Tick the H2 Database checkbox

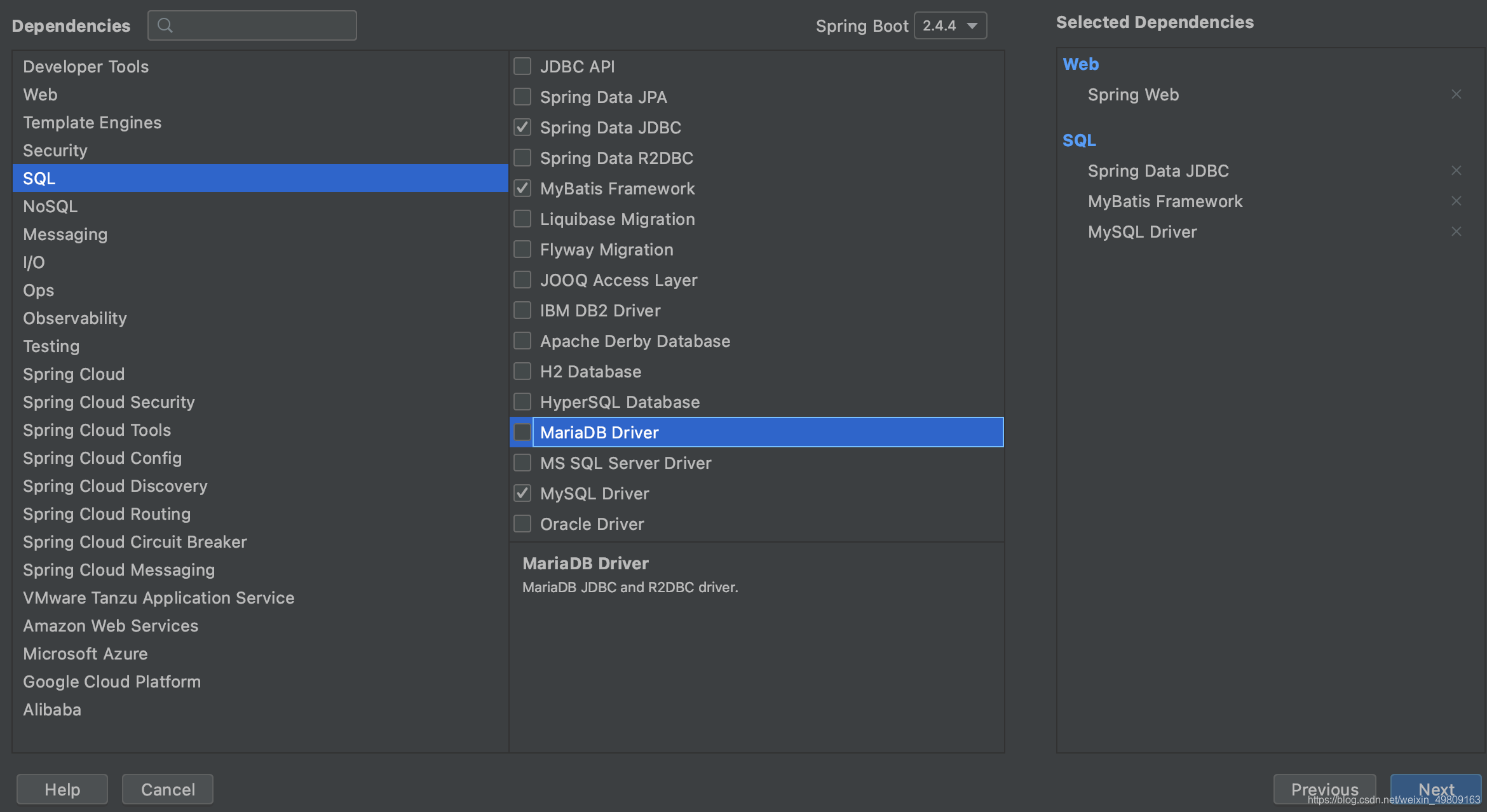point(522,371)
